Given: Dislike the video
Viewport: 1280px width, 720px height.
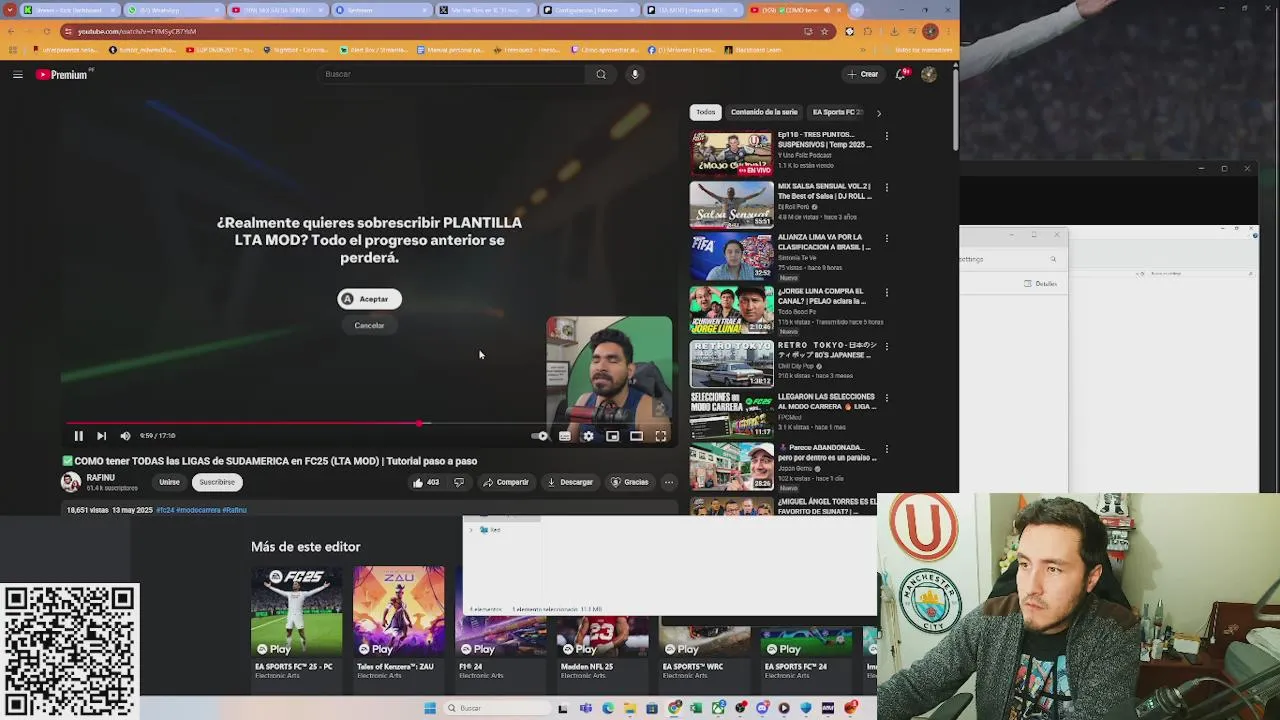Looking at the screenshot, I should pyautogui.click(x=459, y=482).
